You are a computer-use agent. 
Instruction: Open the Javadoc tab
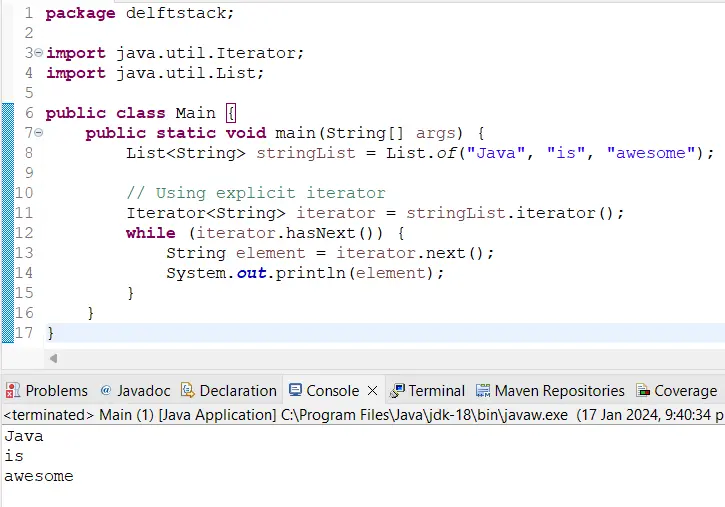pos(143,391)
